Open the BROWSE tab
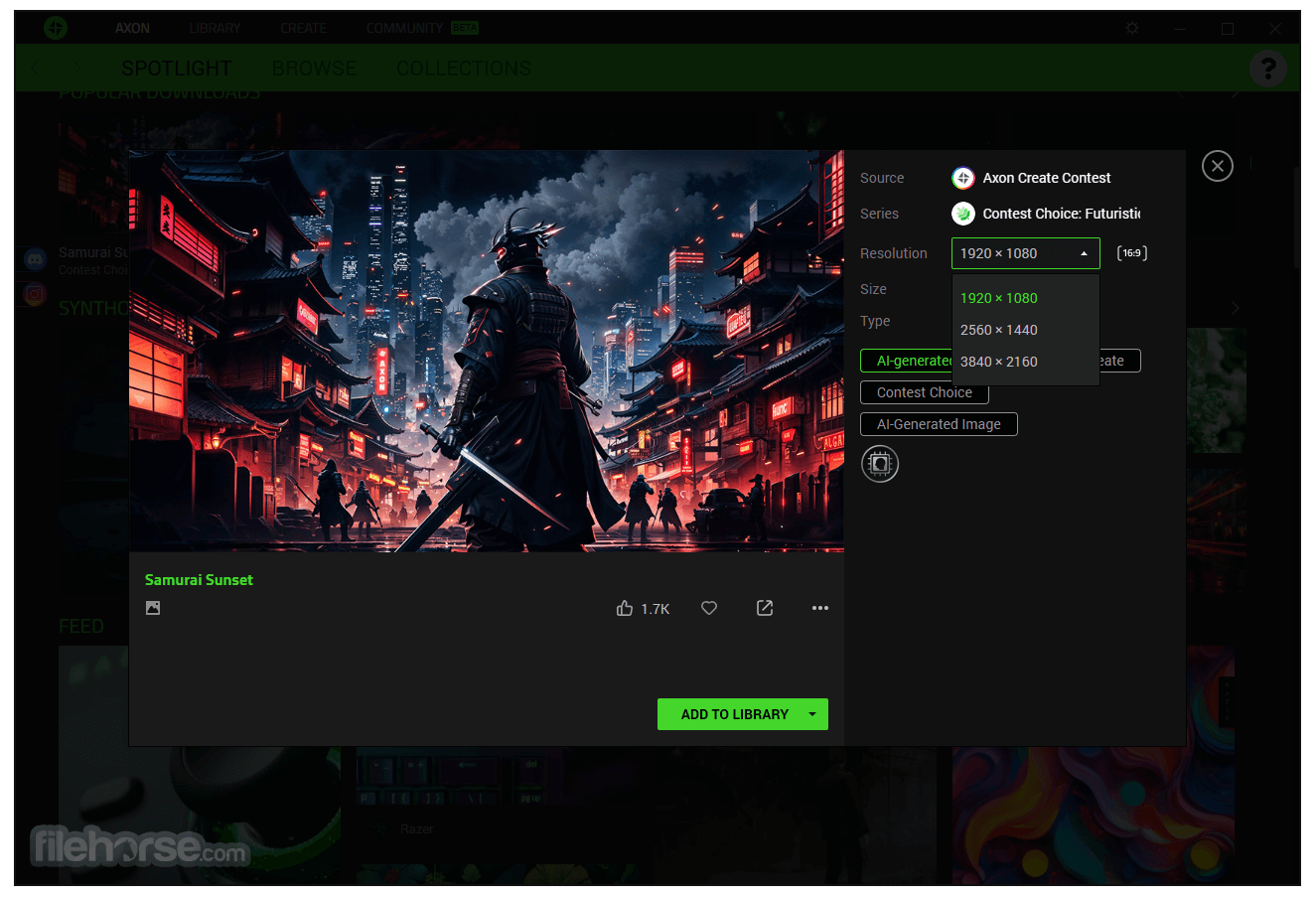Screen dimensions: 1316x897 (x=314, y=69)
